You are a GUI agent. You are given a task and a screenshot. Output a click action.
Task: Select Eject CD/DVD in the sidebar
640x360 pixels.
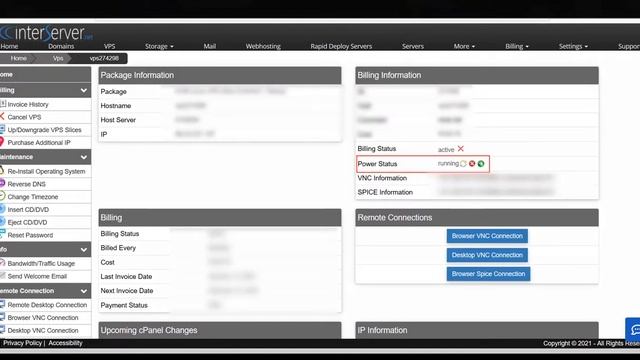27,222
